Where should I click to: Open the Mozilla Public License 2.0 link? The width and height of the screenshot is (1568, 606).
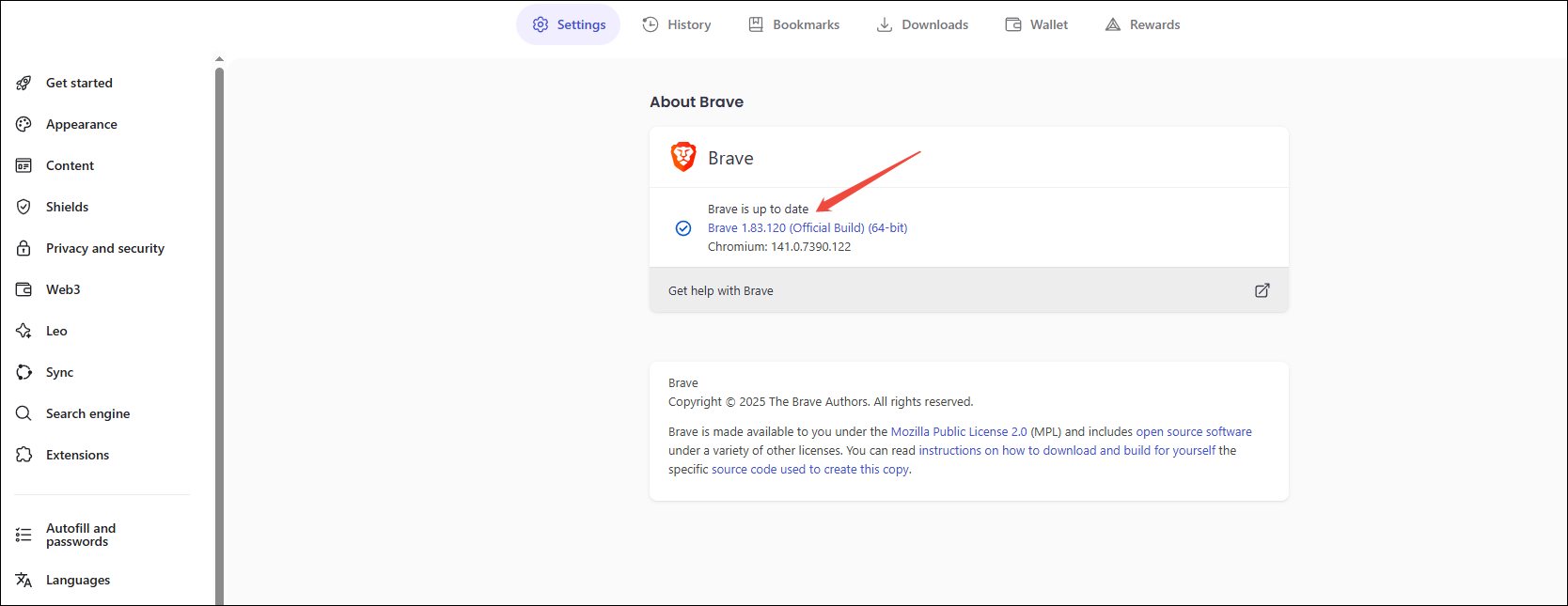[x=959, y=432]
